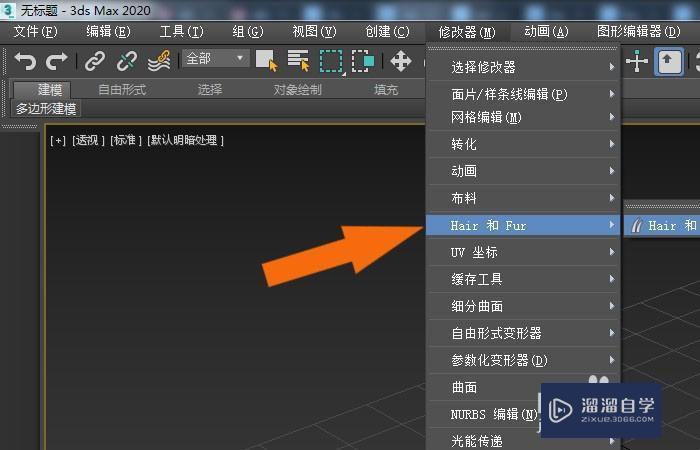Viewport: 700px width, 450px height.
Task: Click the 修改器(M) menu title
Action: pyautogui.click(x=467, y=32)
